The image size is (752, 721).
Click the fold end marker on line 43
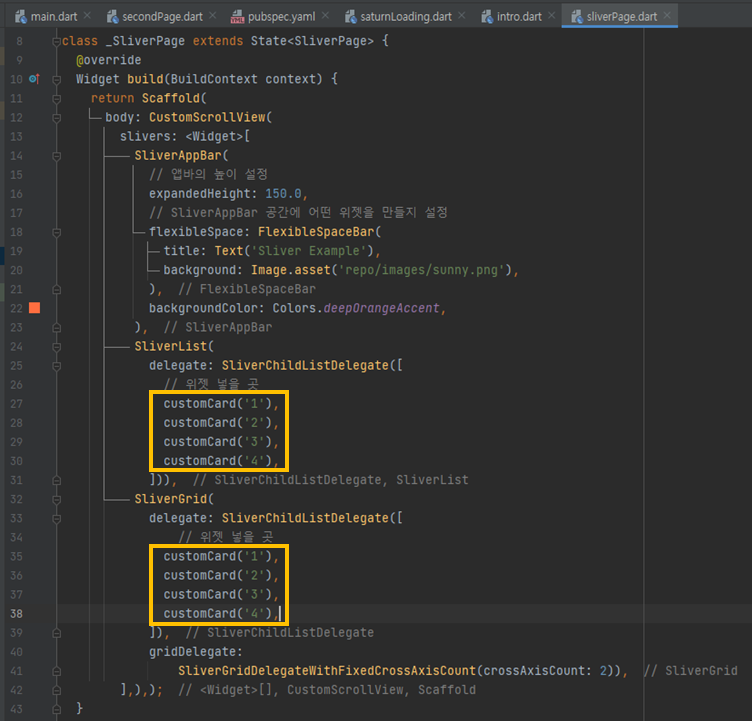coord(57,709)
